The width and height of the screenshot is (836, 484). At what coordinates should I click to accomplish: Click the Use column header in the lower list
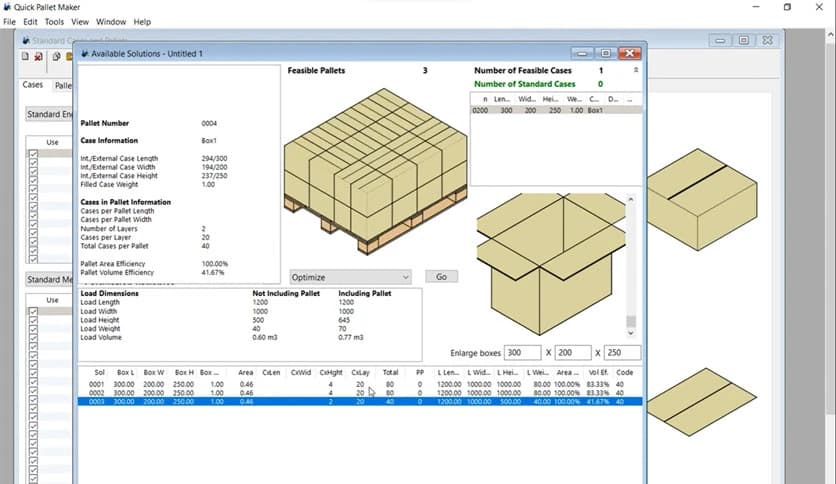(x=52, y=300)
